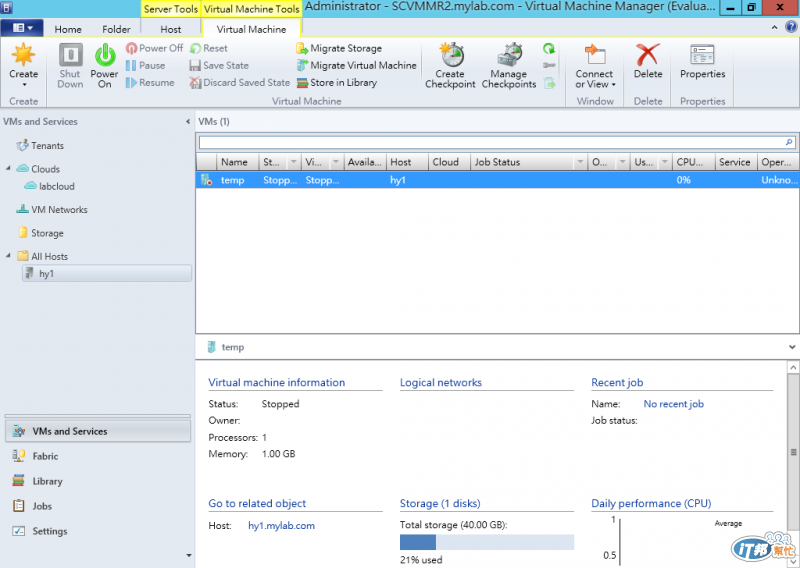Select Storage in the navigation tree
800x568 pixels.
[47, 233]
